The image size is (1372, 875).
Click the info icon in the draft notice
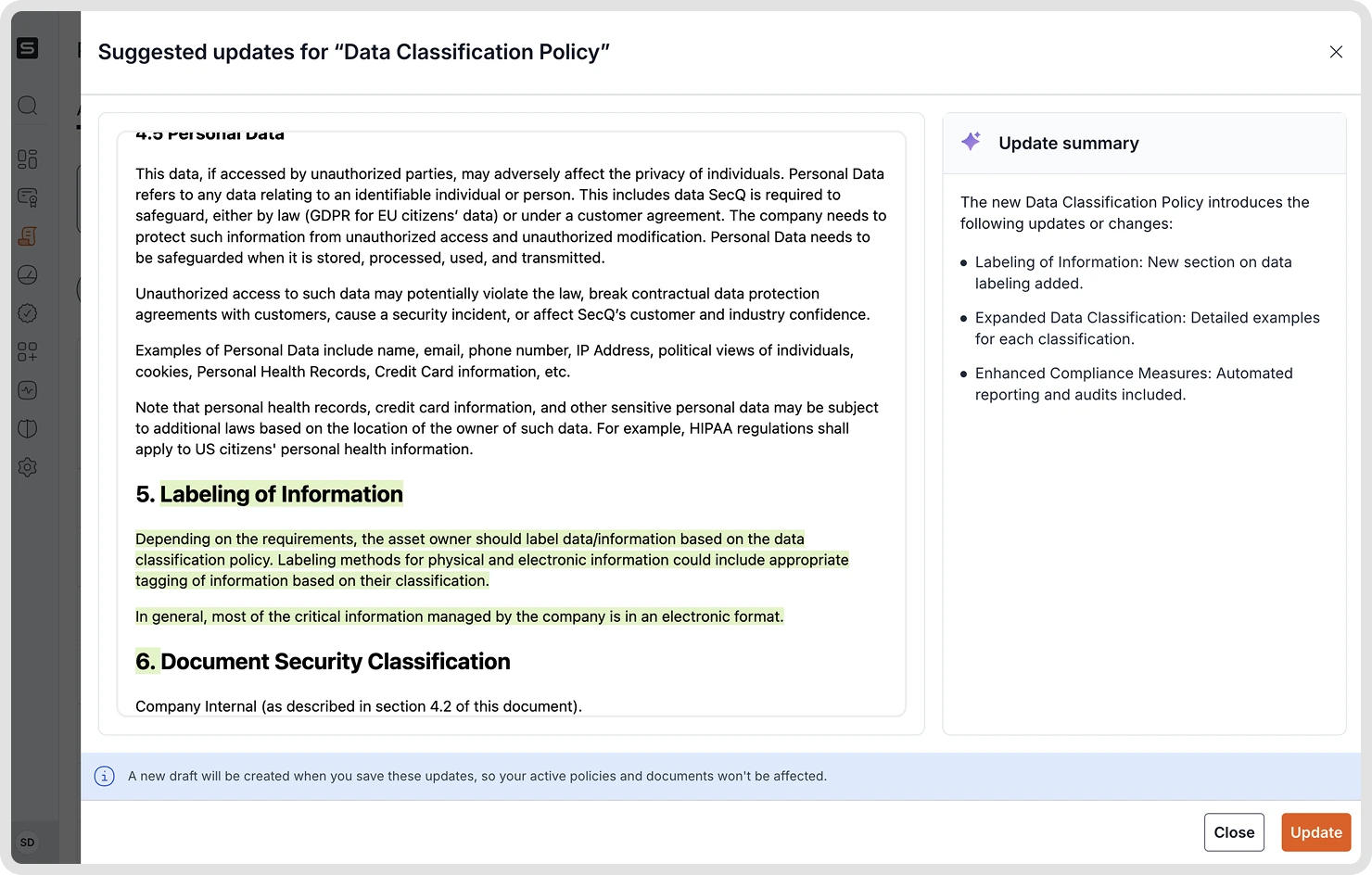click(x=105, y=777)
